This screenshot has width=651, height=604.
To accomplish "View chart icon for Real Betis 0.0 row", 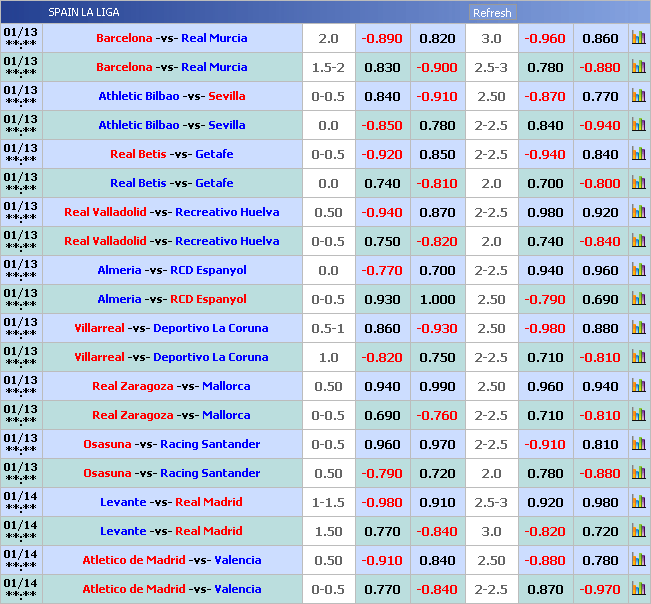I will point(638,183).
